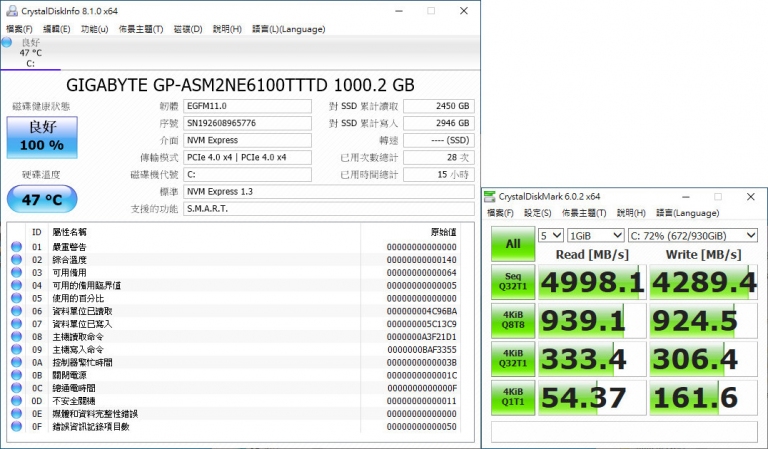The height and width of the screenshot is (449, 768).
Task: Run the 4KiB Q8T8 benchmark
Action: (513, 321)
